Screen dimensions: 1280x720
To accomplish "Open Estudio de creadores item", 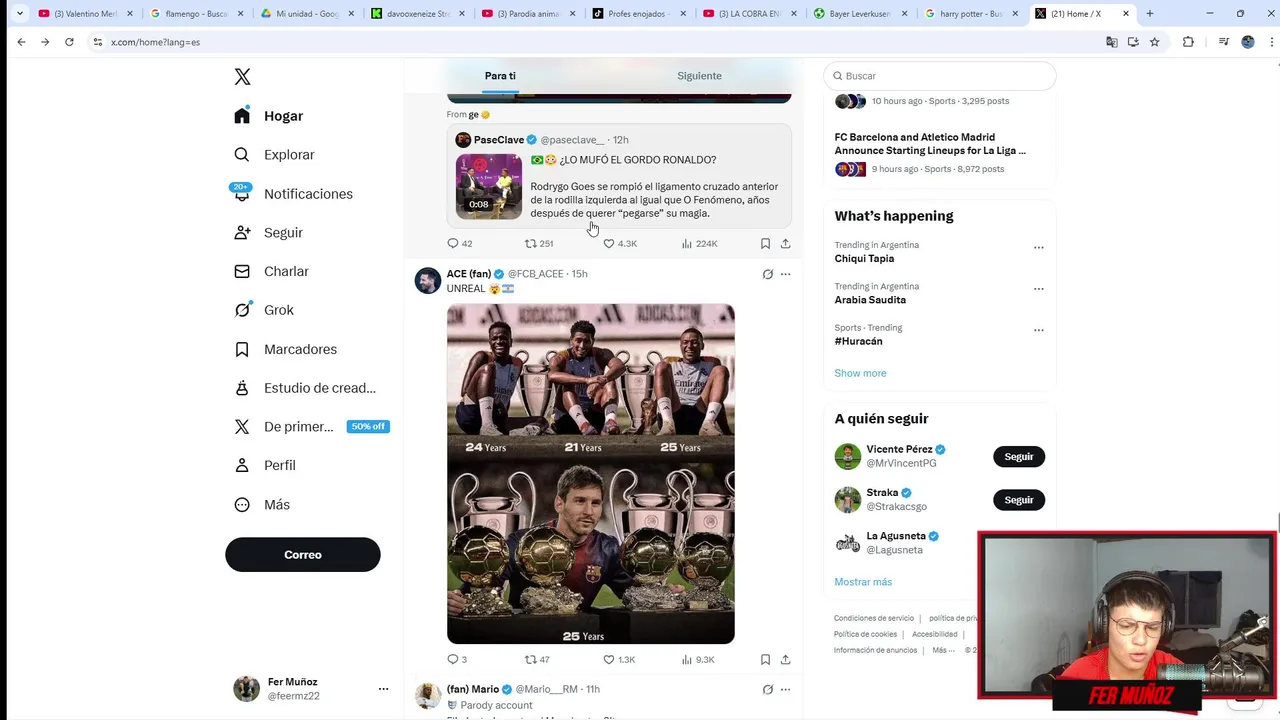I will tap(304, 388).
